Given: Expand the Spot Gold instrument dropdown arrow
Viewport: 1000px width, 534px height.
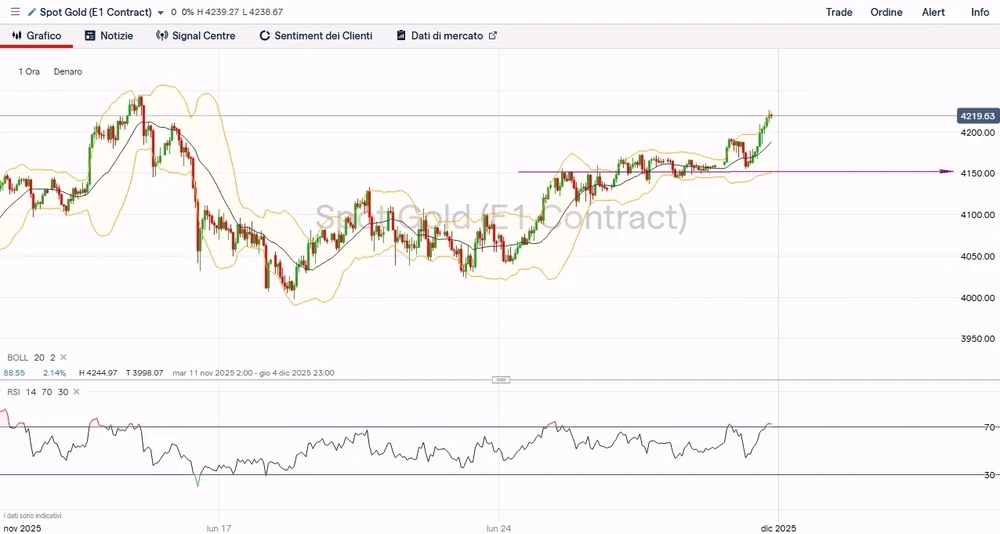Looking at the screenshot, I should [x=161, y=13].
